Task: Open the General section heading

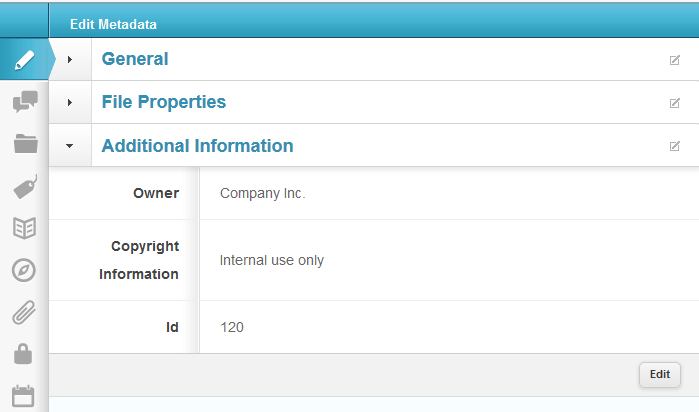Action: pyautogui.click(x=135, y=59)
